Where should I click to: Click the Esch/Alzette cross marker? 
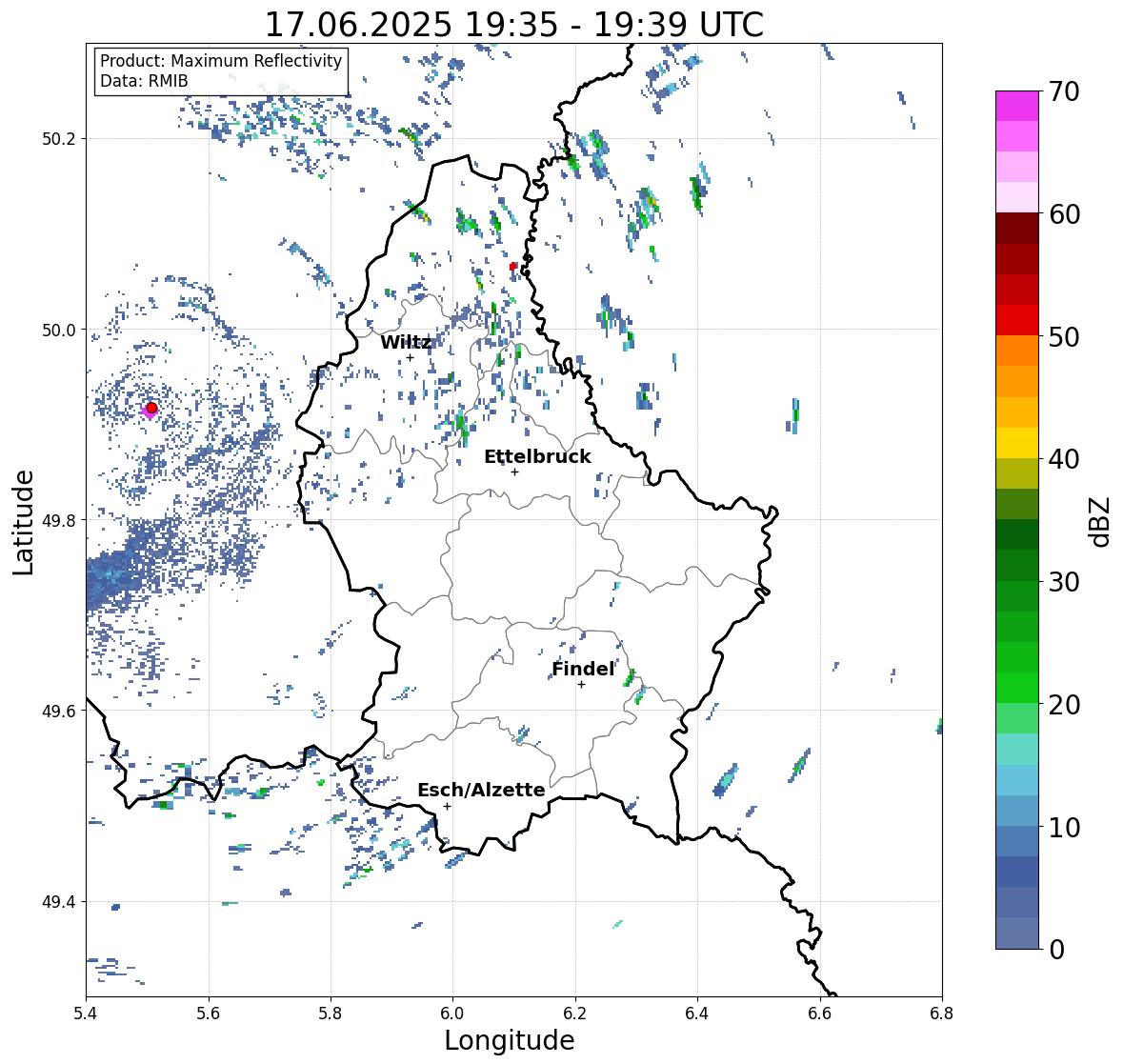point(447,806)
